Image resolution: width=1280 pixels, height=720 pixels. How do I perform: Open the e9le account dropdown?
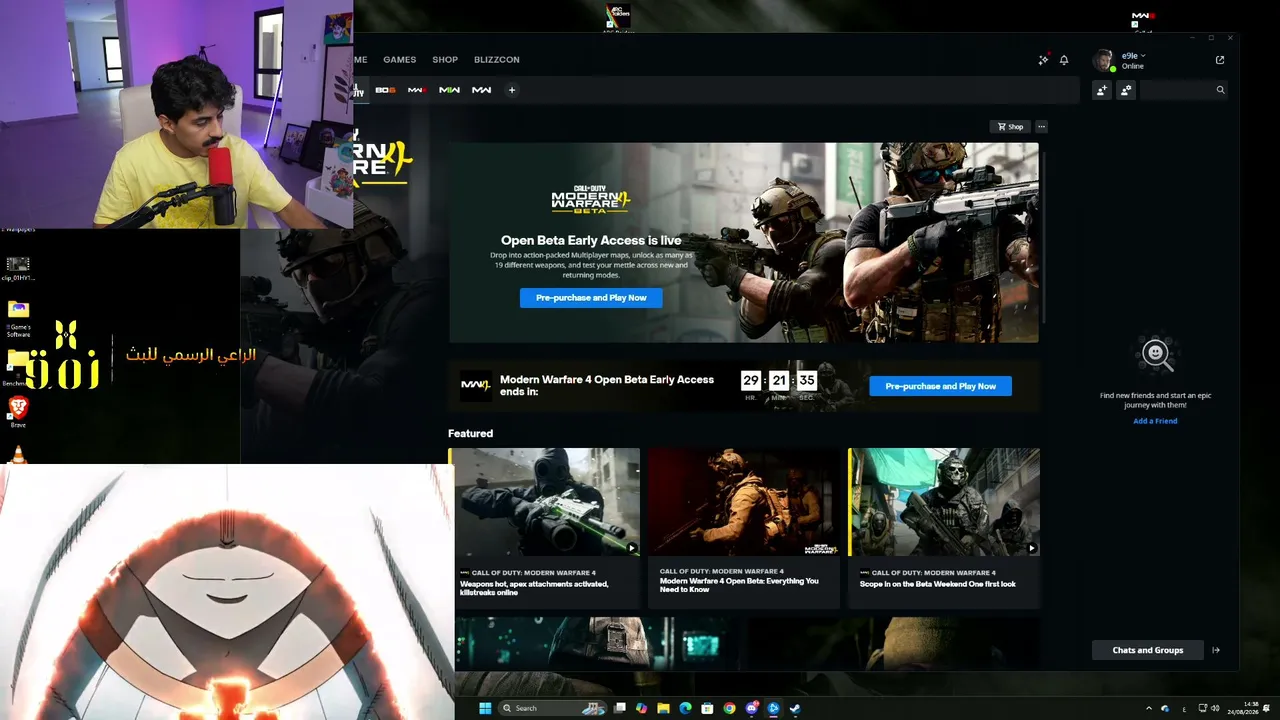tap(1134, 56)
